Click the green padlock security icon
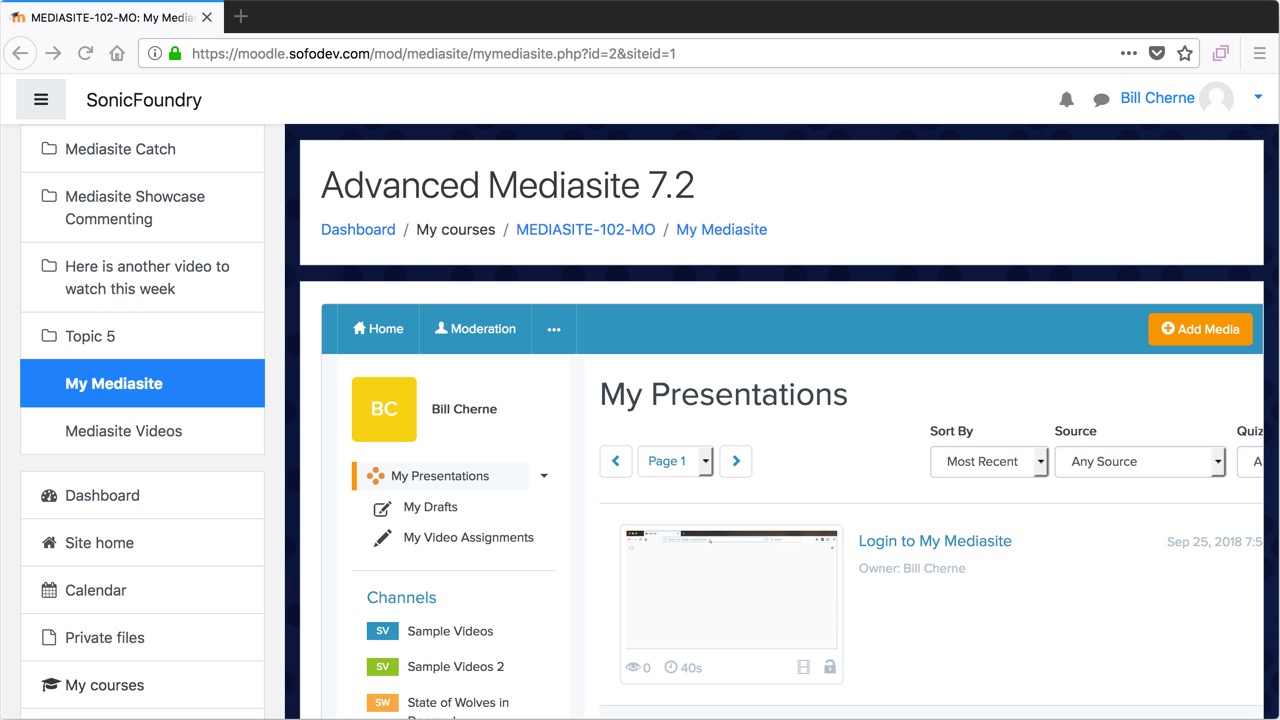The image size is (1280, 720). tap(175, 53)
